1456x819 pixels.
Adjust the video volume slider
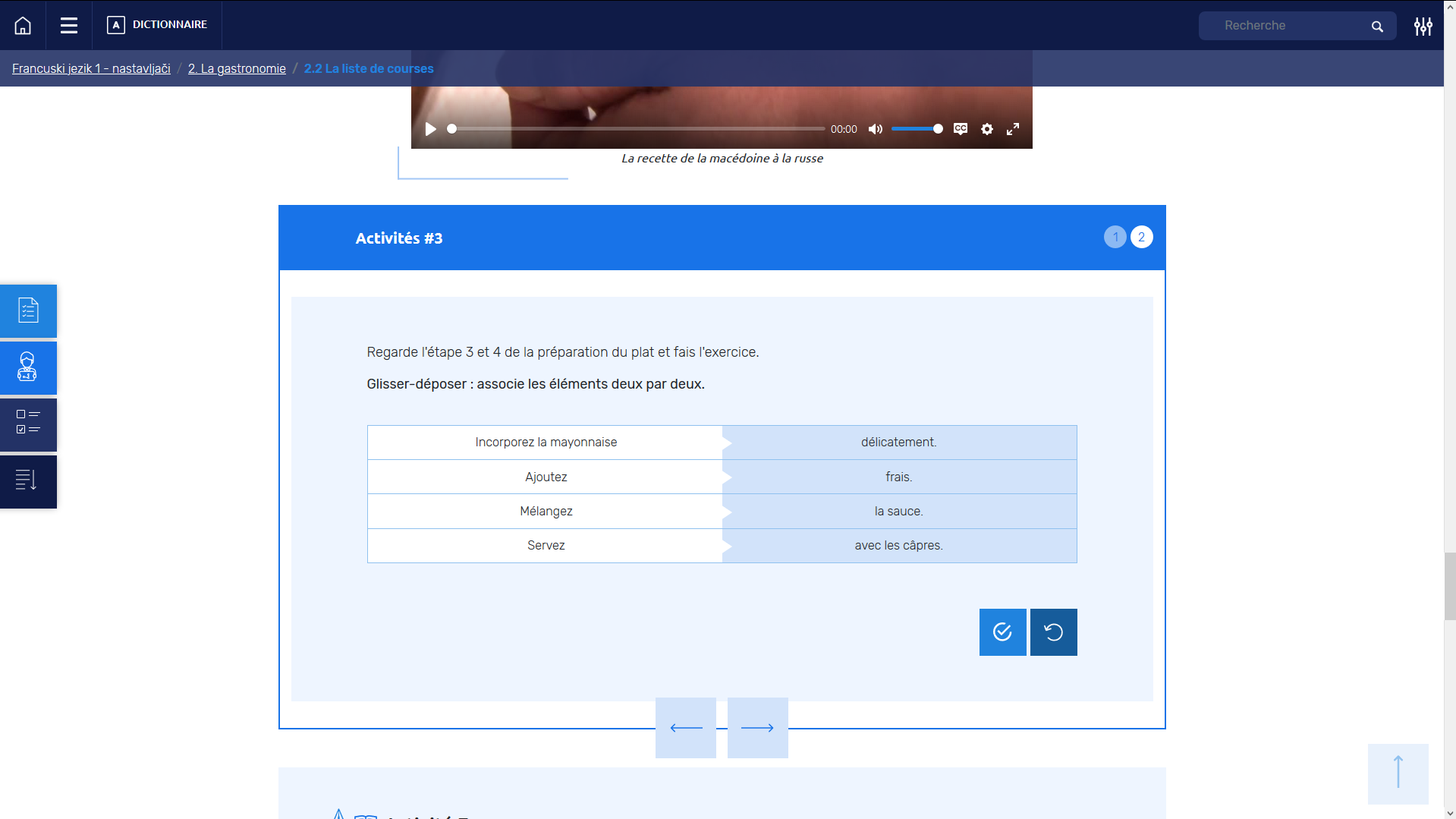(917, 129)
